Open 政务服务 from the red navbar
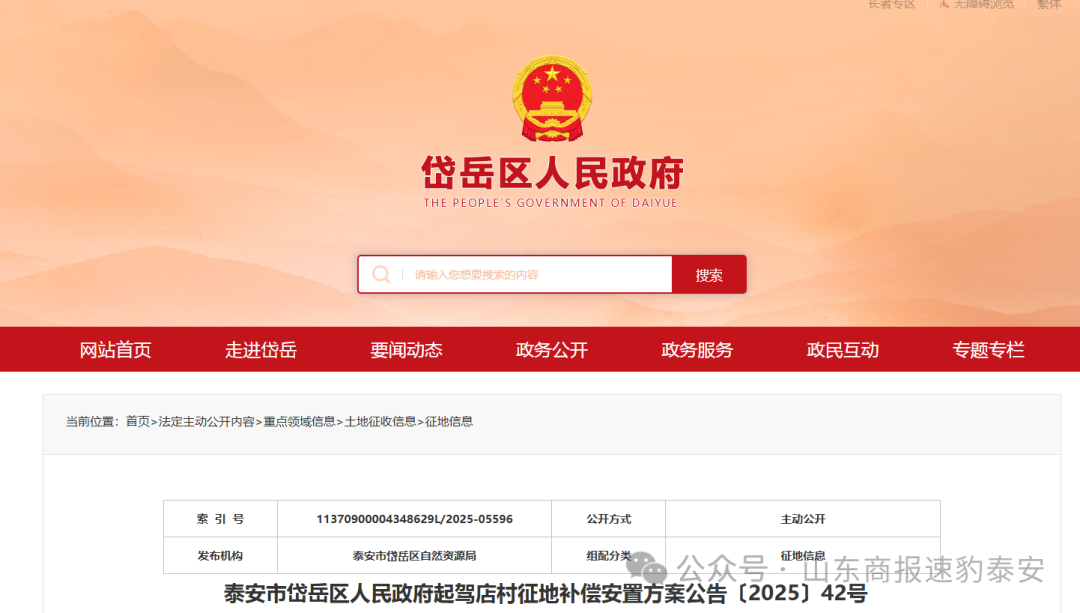This screenshot has height=613, width=1080. 697,350
